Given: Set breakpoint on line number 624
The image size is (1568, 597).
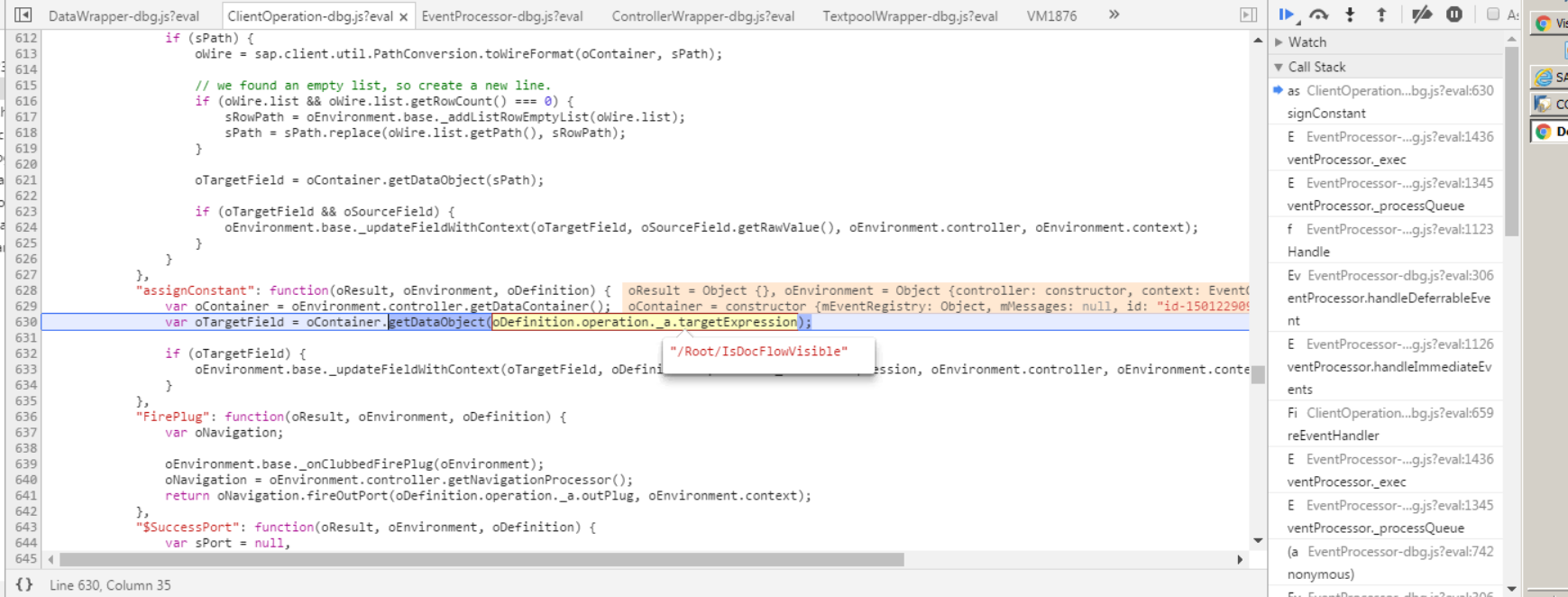Looking at the screenshot, I should (x=26, y=227).
